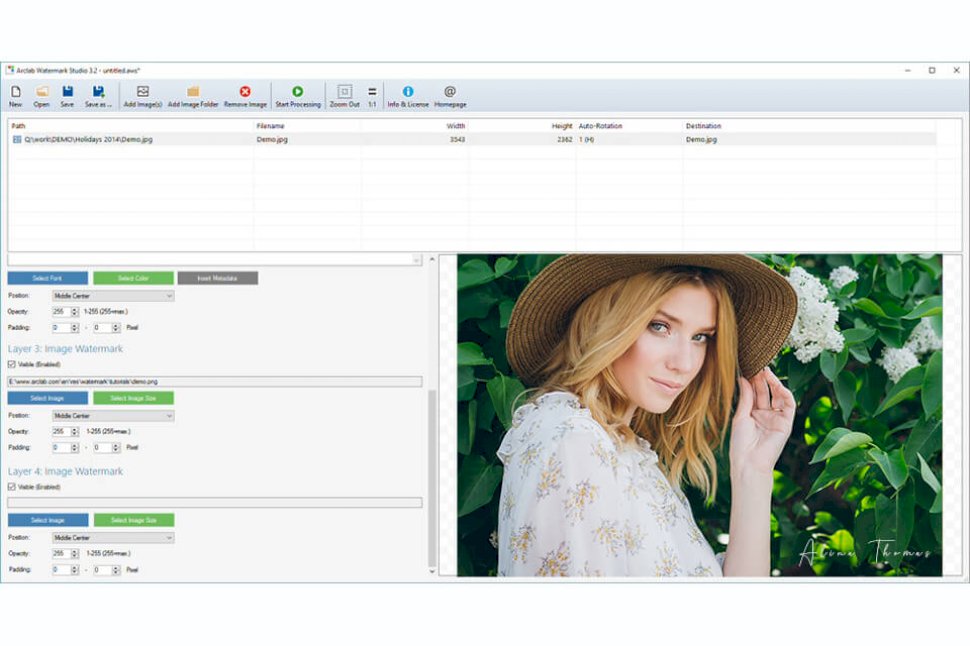Toggle Layer 4 Visible (Enabled) checkbox
The width and height of the screenshot is (970, 646).
[12, 487]
